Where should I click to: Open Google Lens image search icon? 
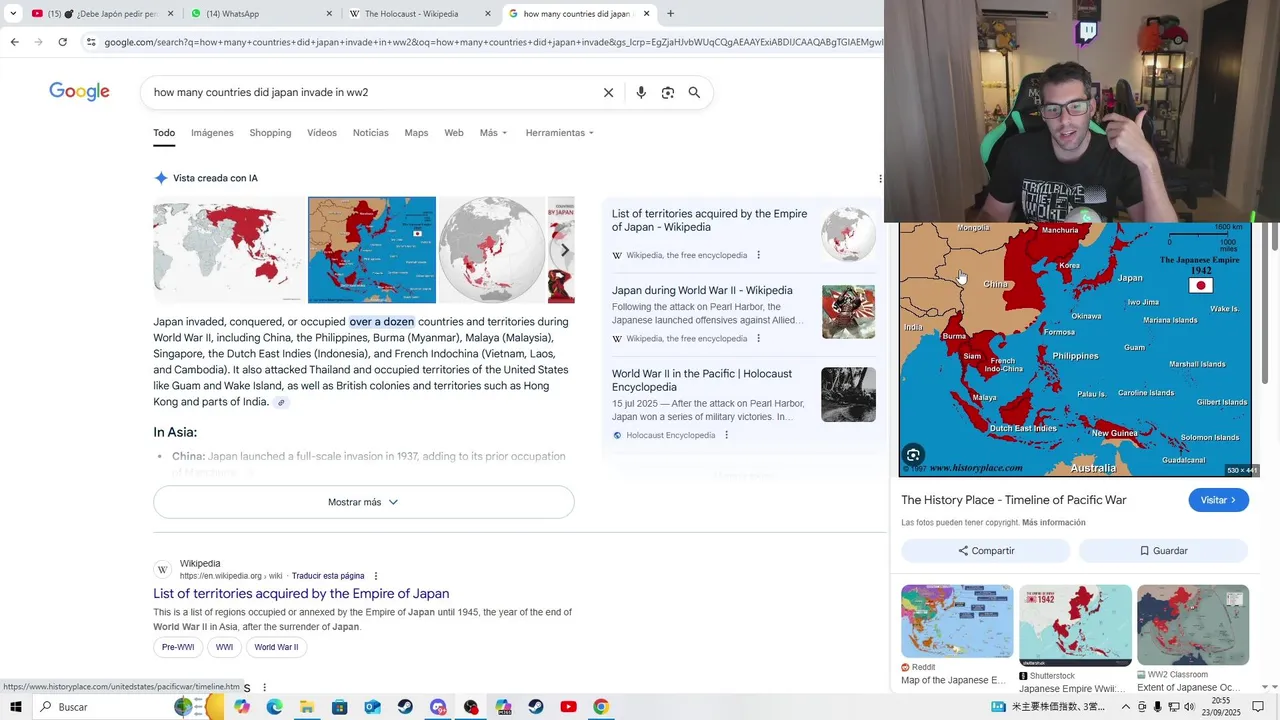pyautogui.click(x=668, y=93)
